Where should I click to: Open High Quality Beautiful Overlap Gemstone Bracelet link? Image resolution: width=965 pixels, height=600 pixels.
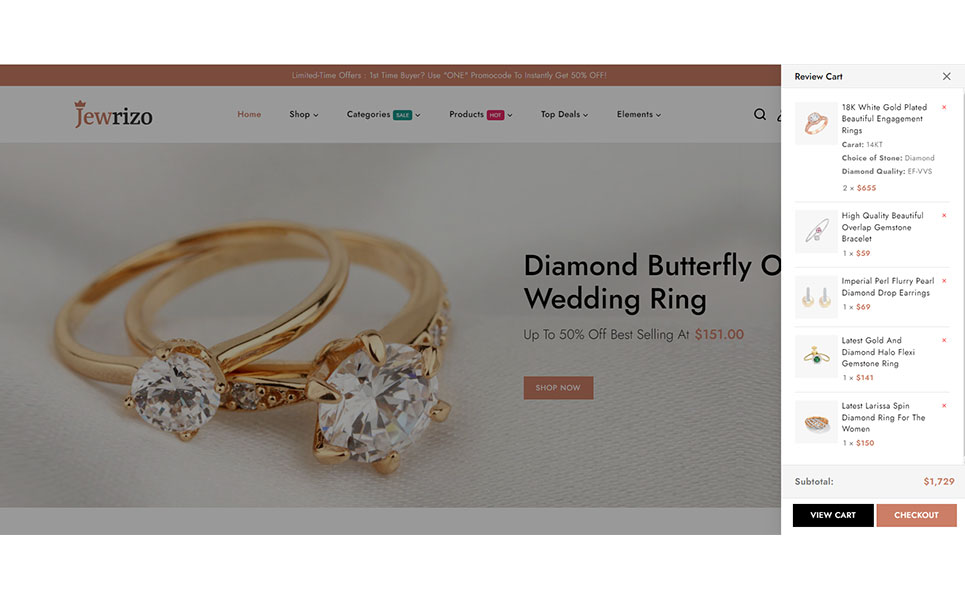(882, 227)
